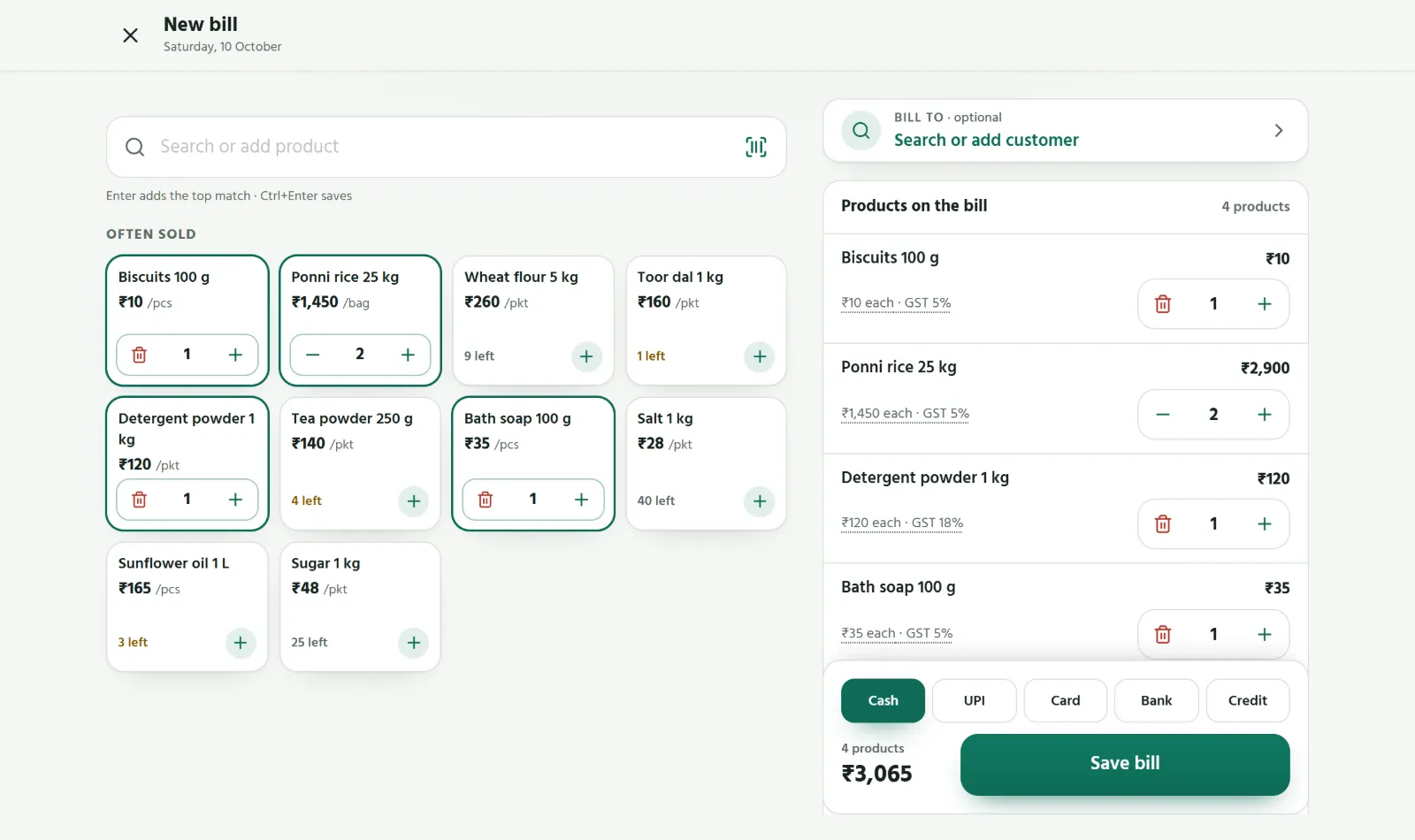Save the bill
Image resolution: width=1415 pixels, height=840 pixels.
[1125, 764]
